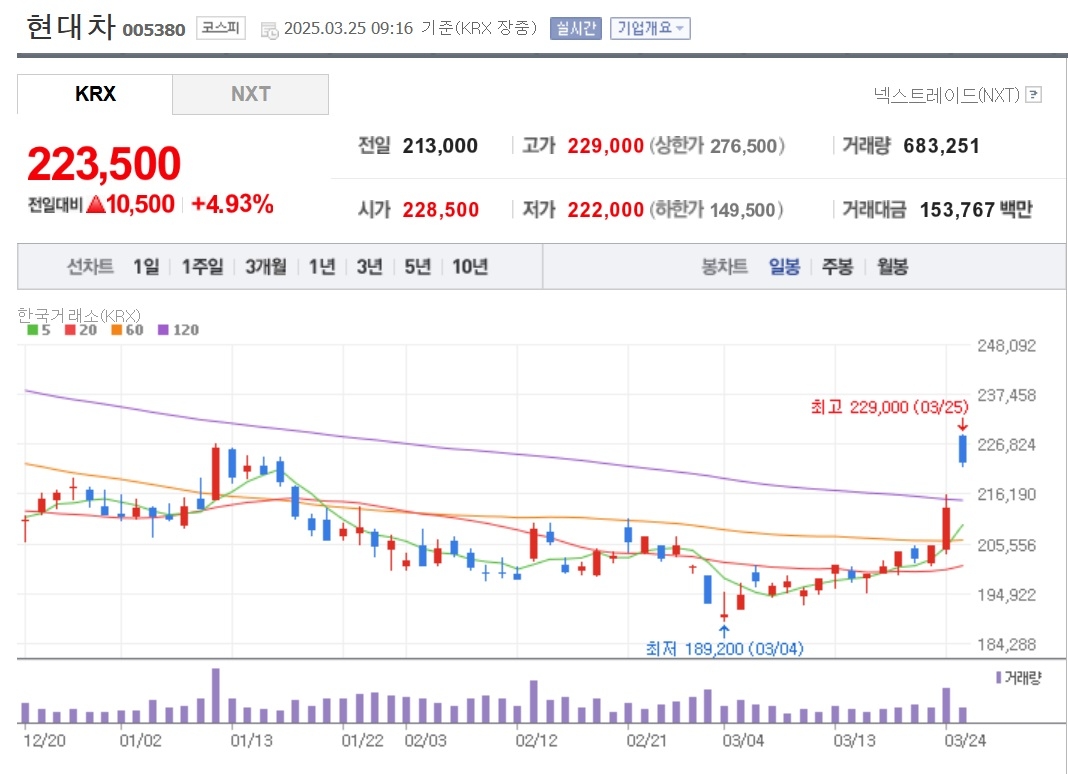Click the opening price value 228,500
Screen dimensions: 1068x774
pyautogui.click(x=441, y=210)
